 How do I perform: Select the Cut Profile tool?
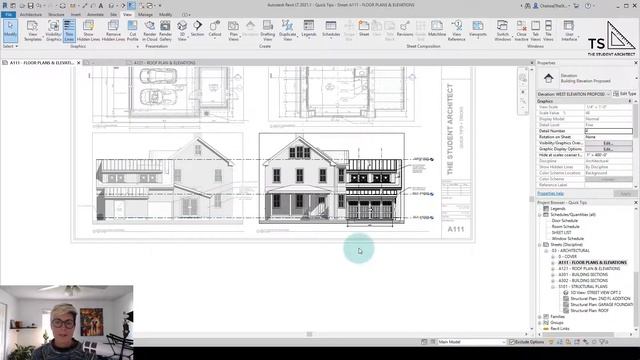point(133,31)
